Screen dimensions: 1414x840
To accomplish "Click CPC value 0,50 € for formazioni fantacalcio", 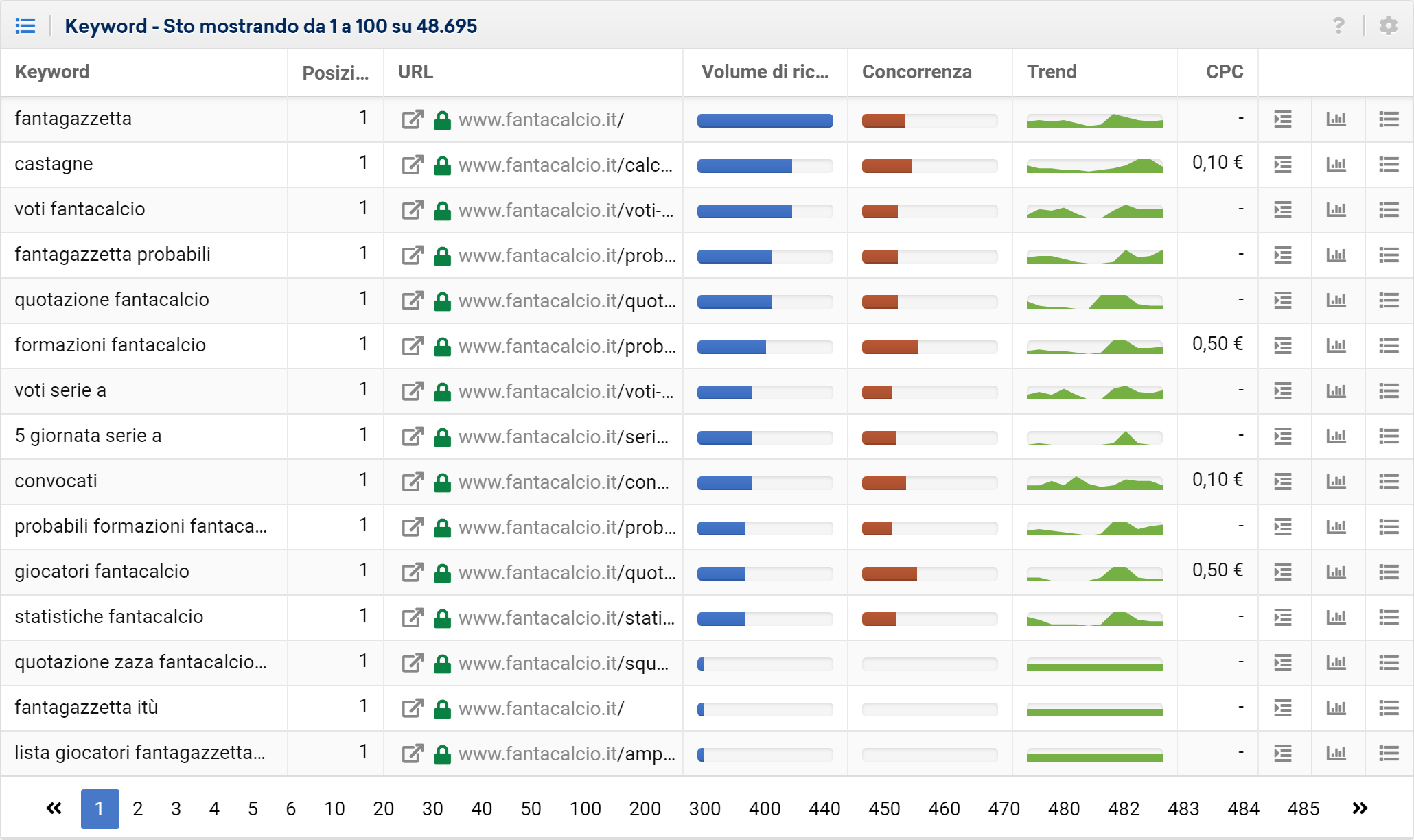I will pos(1217,344).
